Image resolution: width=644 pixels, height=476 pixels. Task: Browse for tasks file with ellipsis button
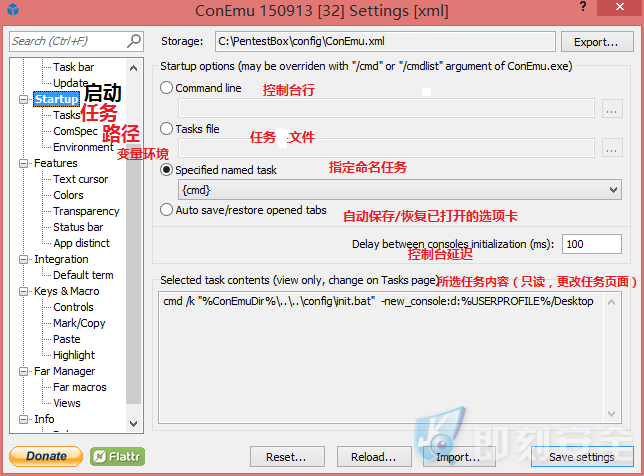[612, 148]
